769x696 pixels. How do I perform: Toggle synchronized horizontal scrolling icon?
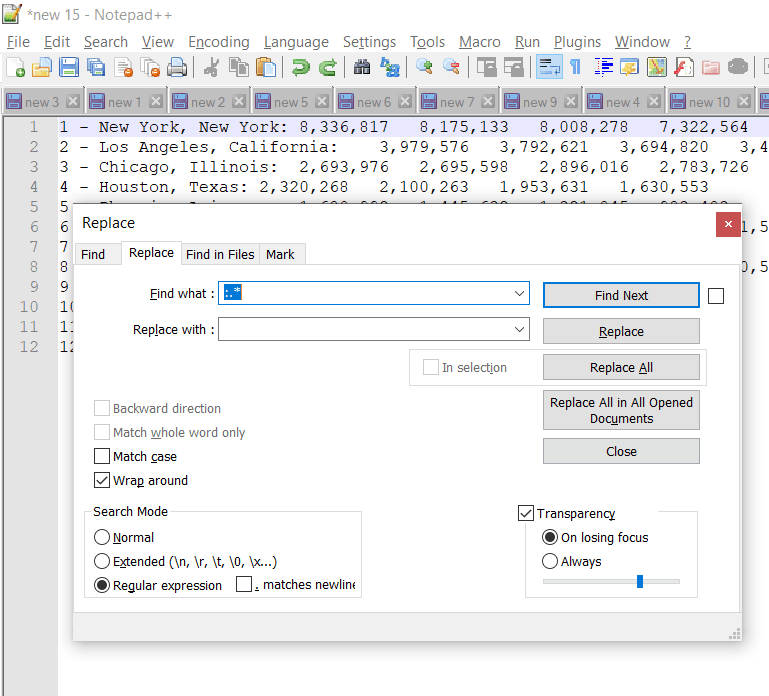click(x=513, y=67)
